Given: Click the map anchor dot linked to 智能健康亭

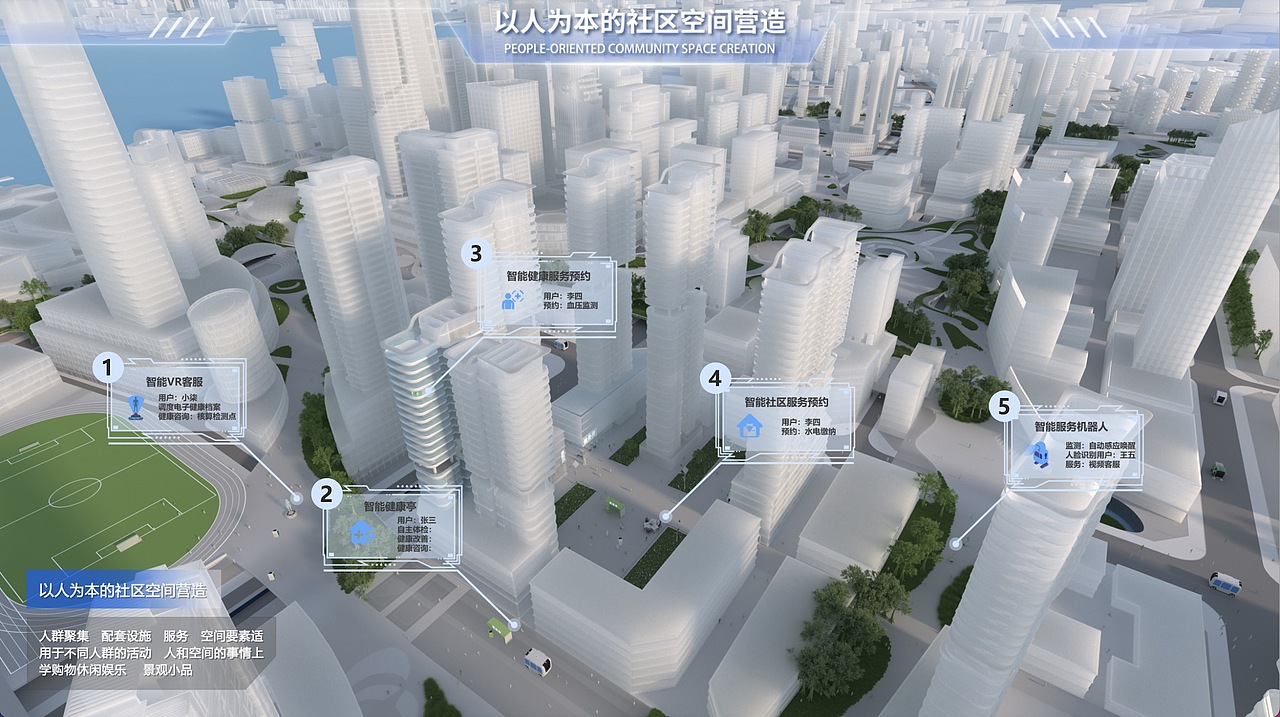Looking at the screenshot, I should pyautogui.click(x=514, y=624).
